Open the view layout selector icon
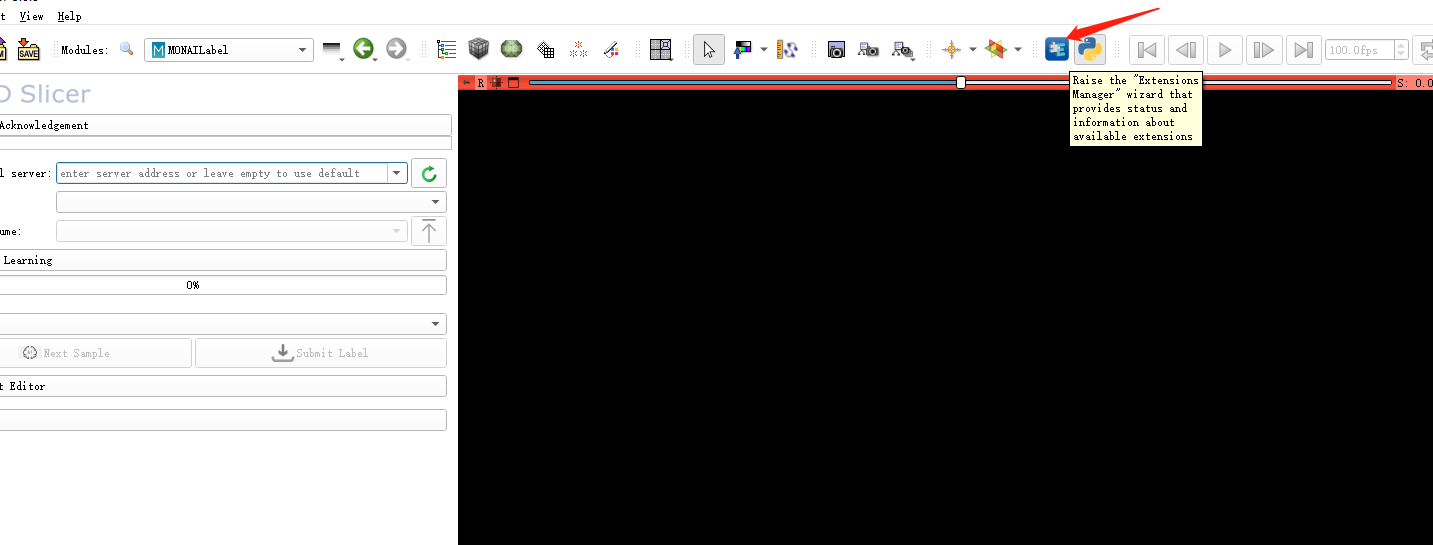 pyautogui.click(x=660, y=49)
